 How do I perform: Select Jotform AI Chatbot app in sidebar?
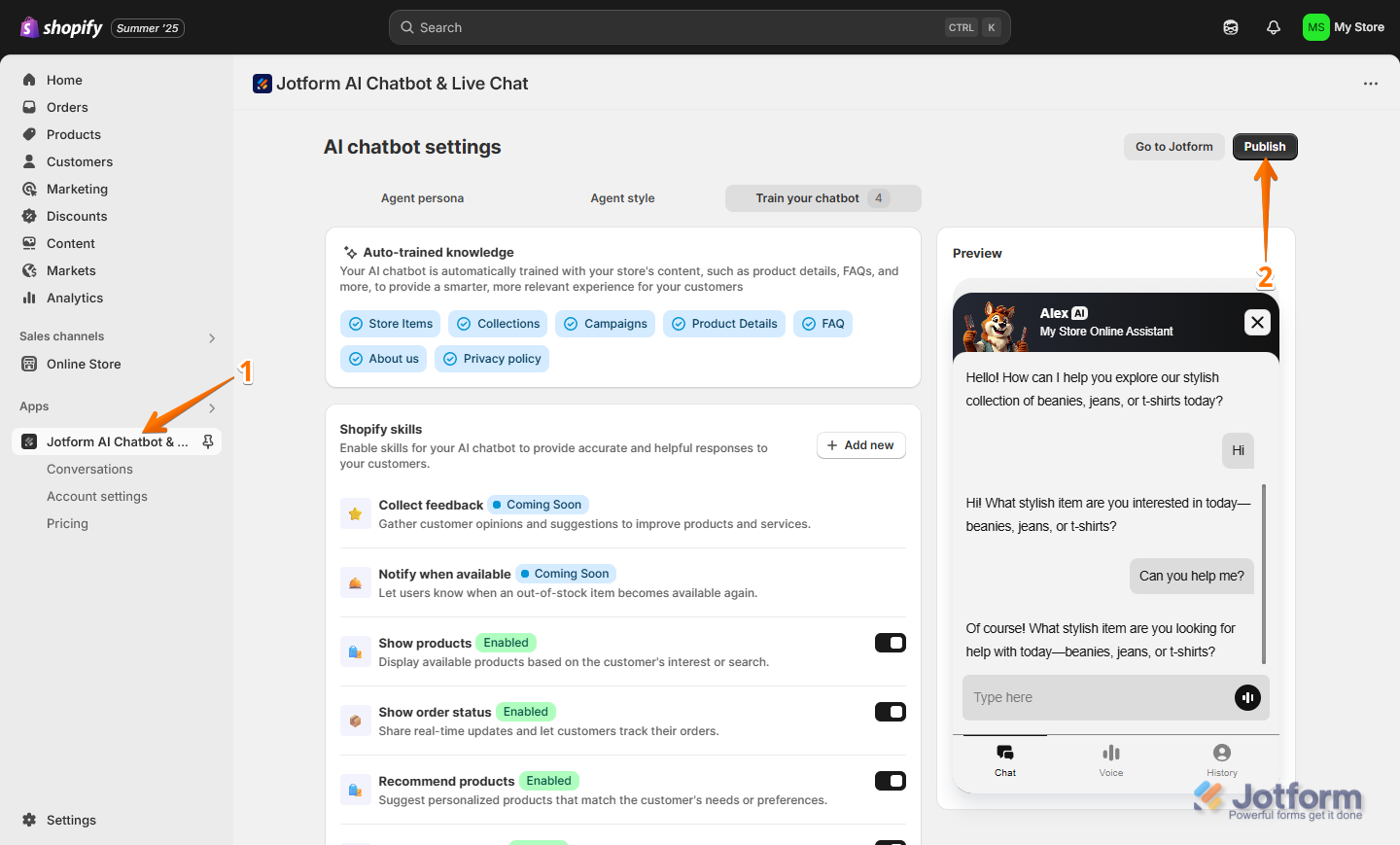pos(117,441)
